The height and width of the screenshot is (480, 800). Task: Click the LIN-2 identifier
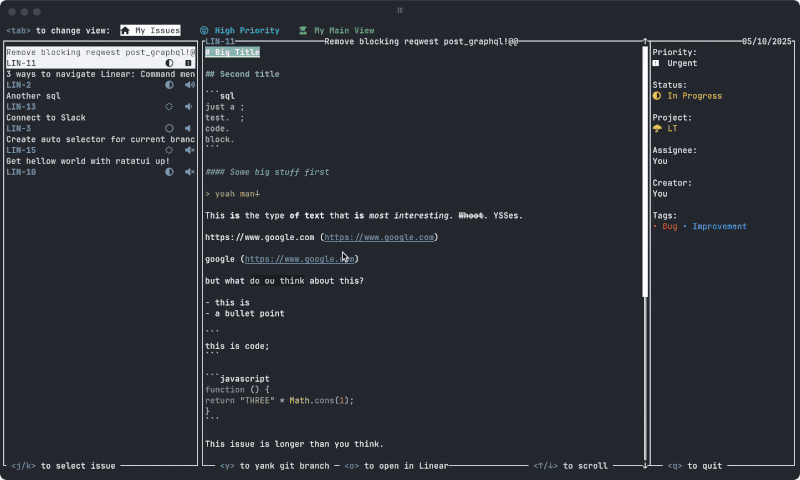pyautogui.click(x=18, y=85)
